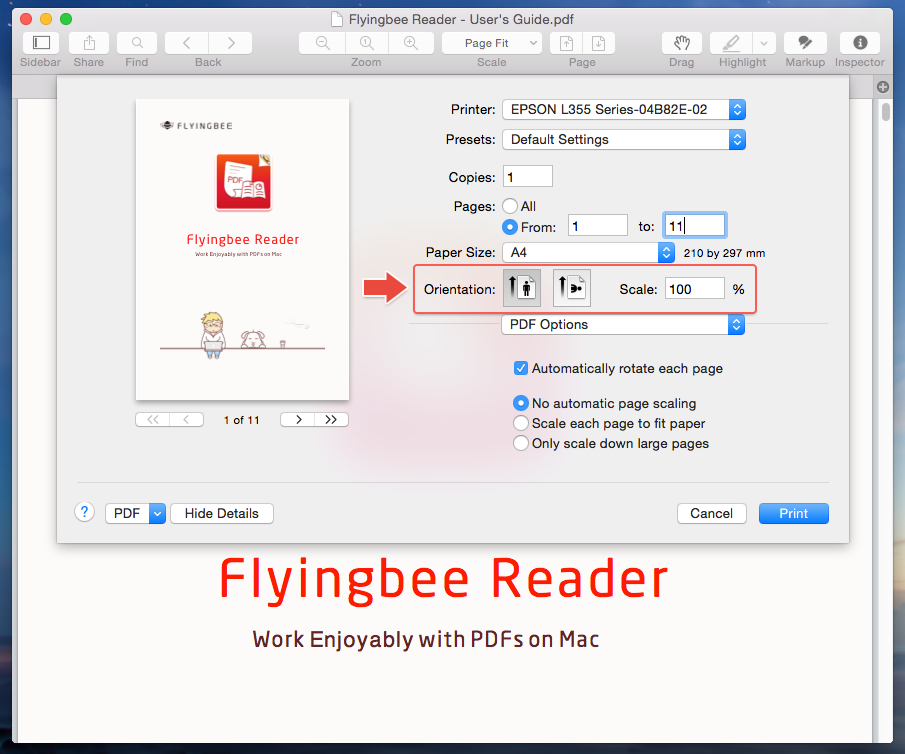This screenshot has width=905, height=754.
Task: Jump to last preview page
Action: click(x=331, y=420)
